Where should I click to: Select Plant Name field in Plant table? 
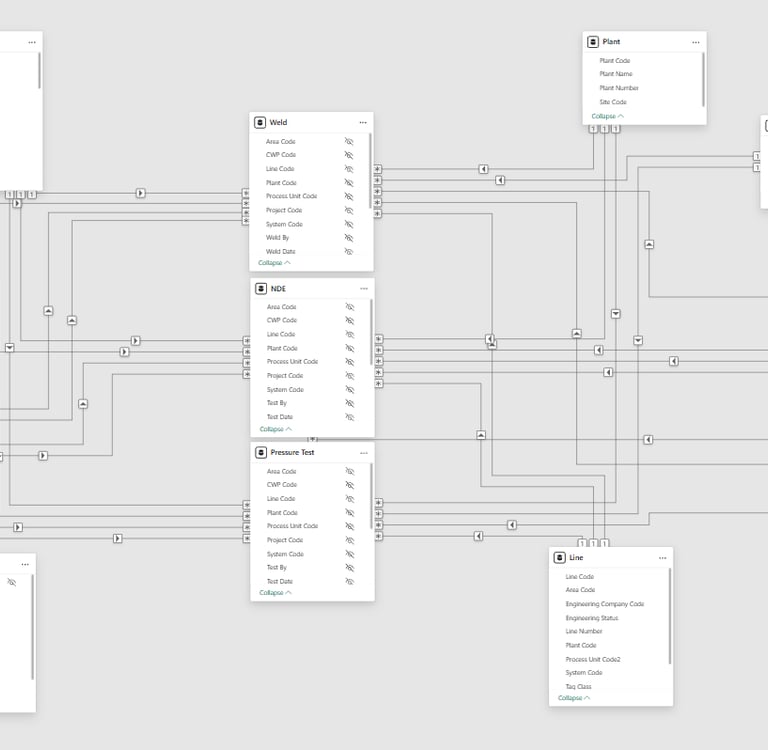pyautogui.click(x=616, y=74)
